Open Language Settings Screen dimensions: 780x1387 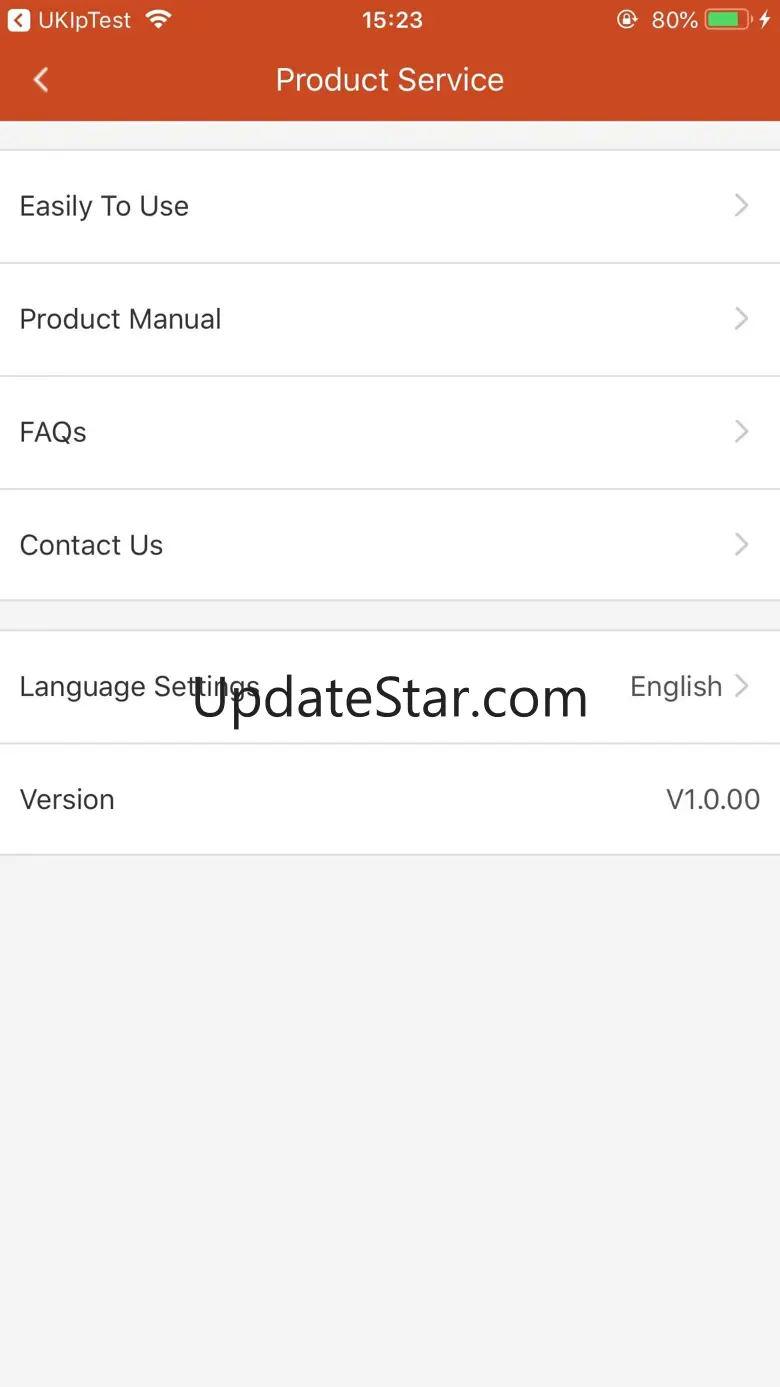[x=390, y=687]
